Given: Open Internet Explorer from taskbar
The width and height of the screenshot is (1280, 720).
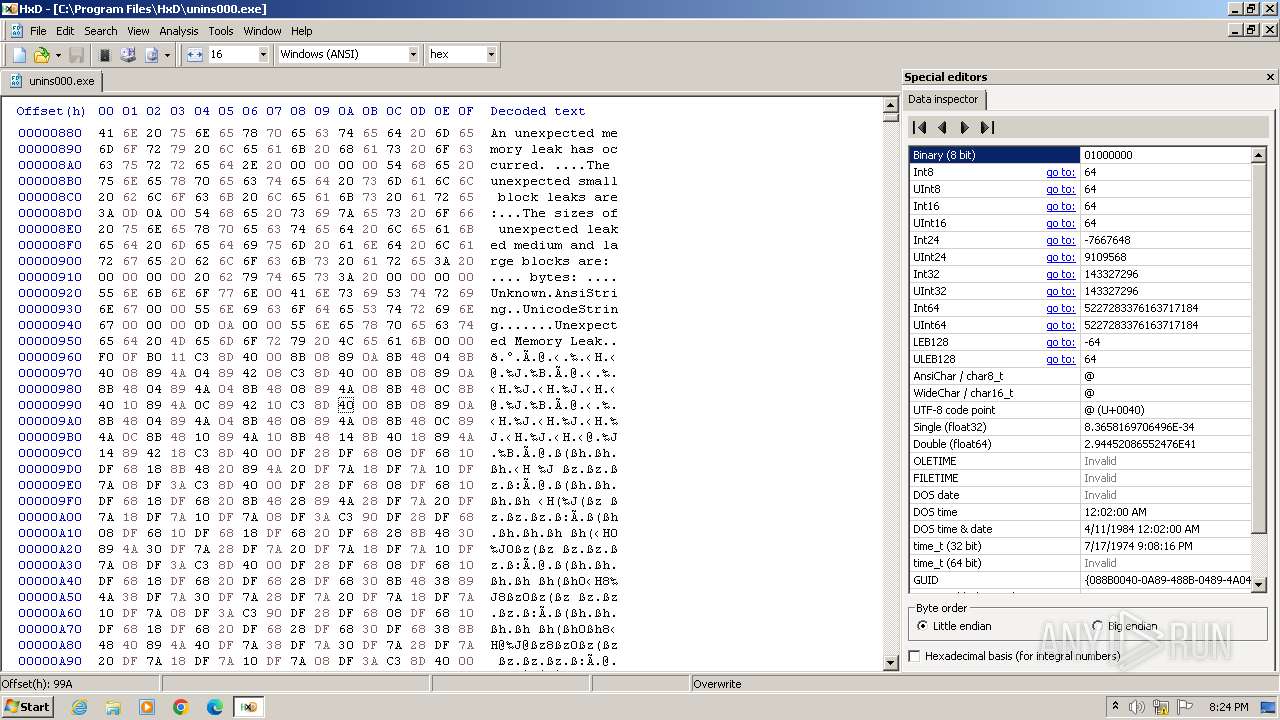Looking at the screenshot, I should click(x=79, y=707).
